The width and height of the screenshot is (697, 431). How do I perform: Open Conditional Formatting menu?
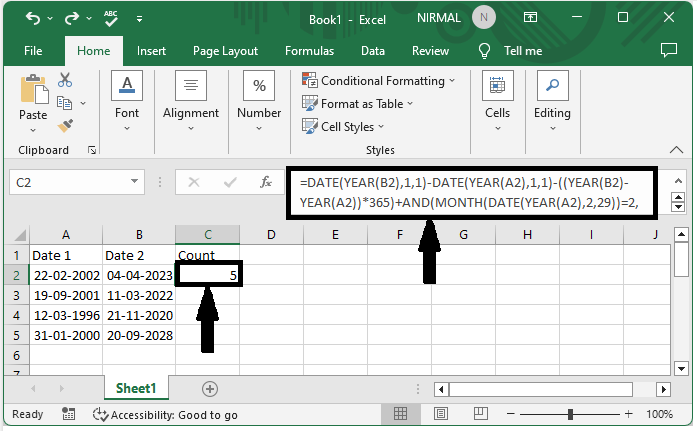point(379,81)
